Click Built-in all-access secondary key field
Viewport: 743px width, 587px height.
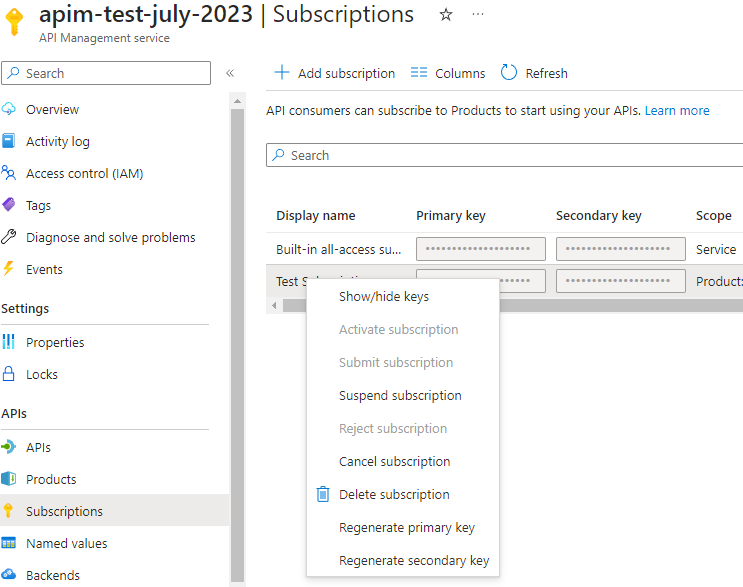tap(621, 249)
